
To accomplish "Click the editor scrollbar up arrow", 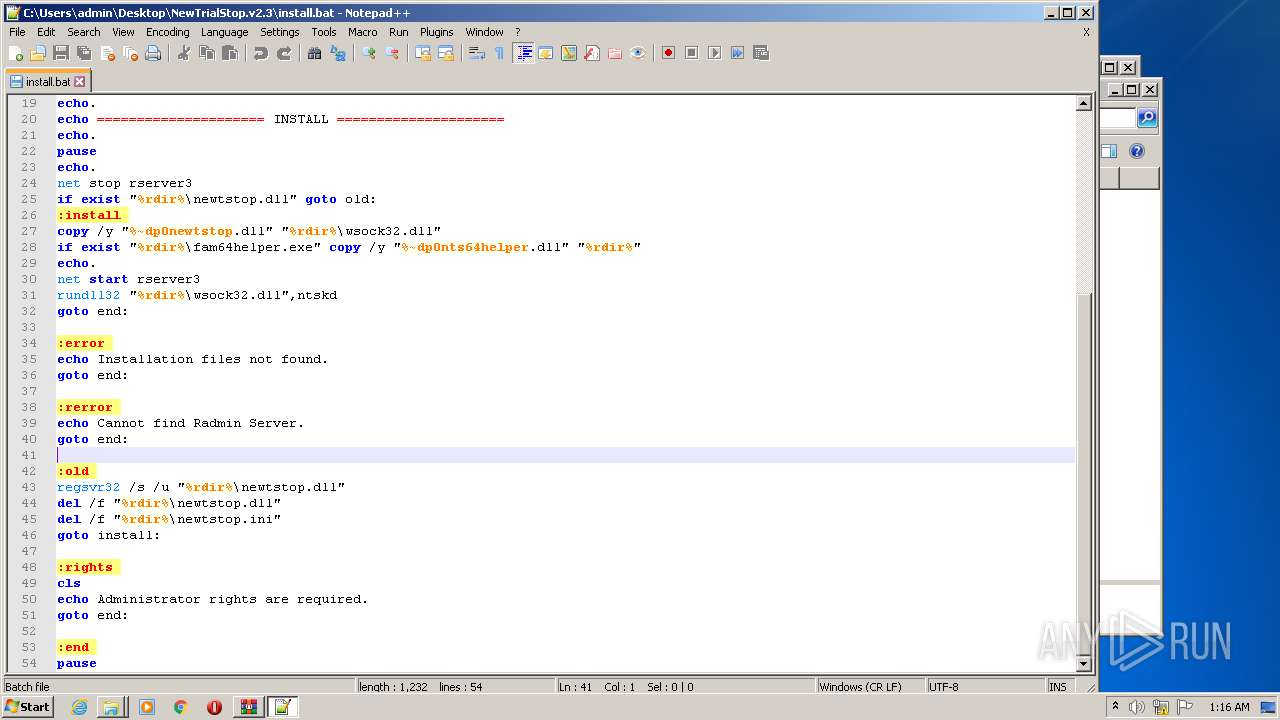I will 1083,103.
